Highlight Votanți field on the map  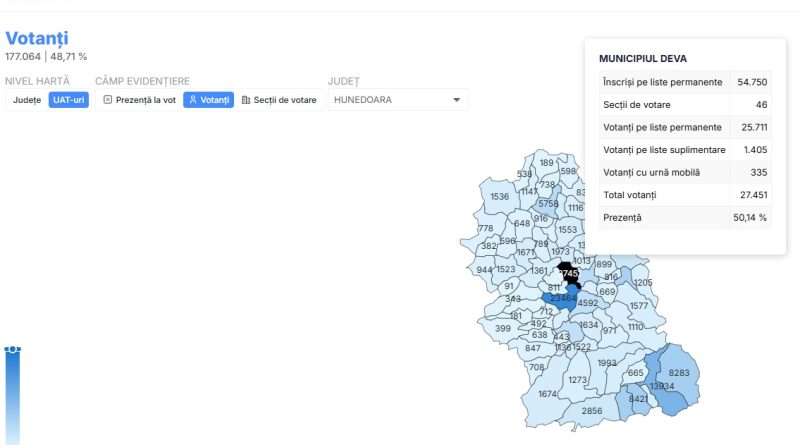point(208,100)
